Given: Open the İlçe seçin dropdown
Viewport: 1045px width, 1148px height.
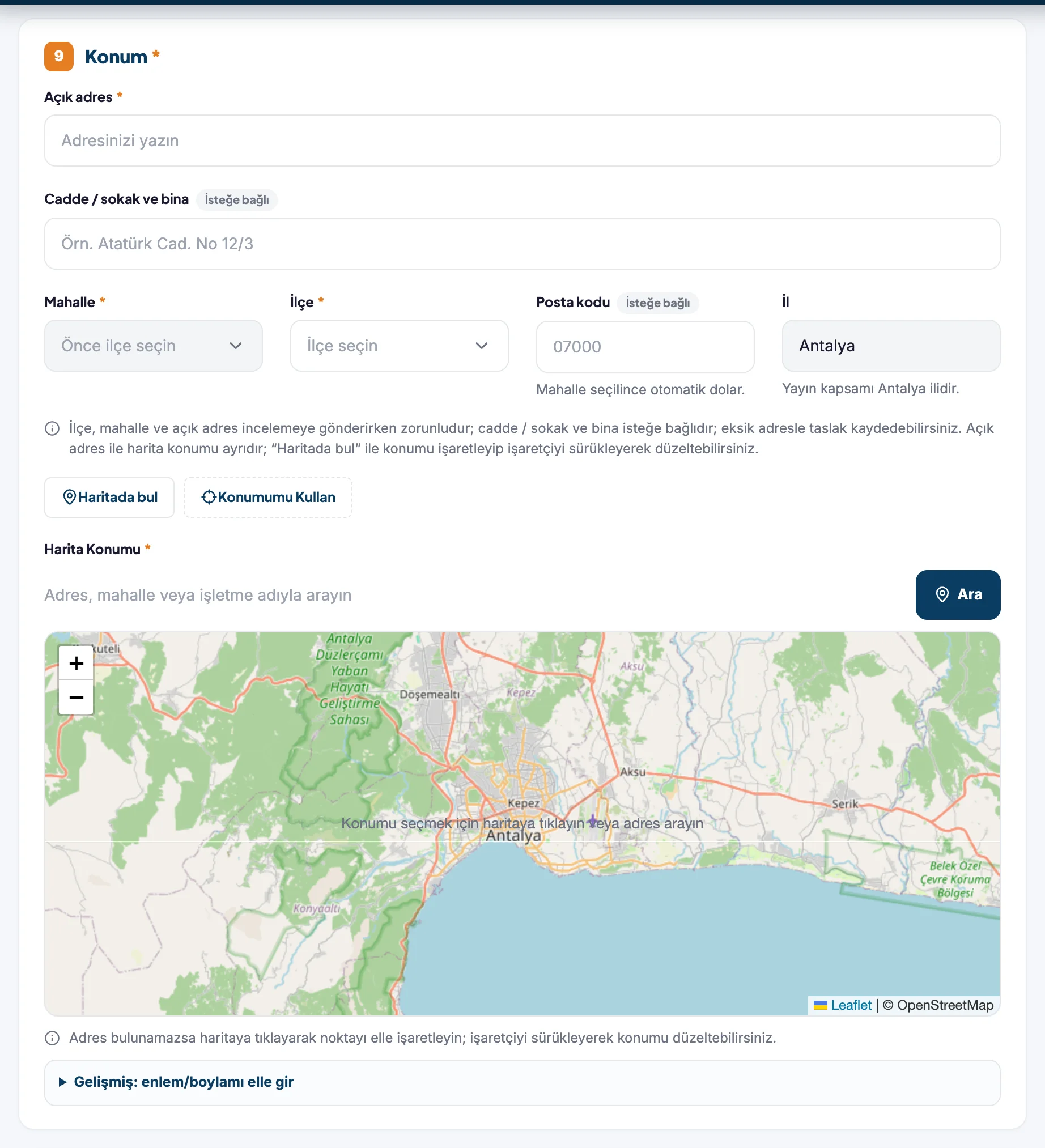Looking at the screenshot, I should [x=399, y=346].
